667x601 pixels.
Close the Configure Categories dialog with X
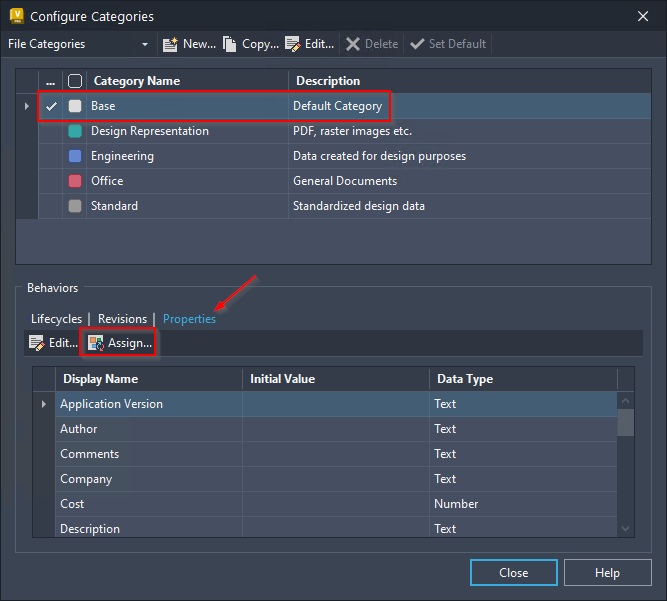[x=643, y=16]
